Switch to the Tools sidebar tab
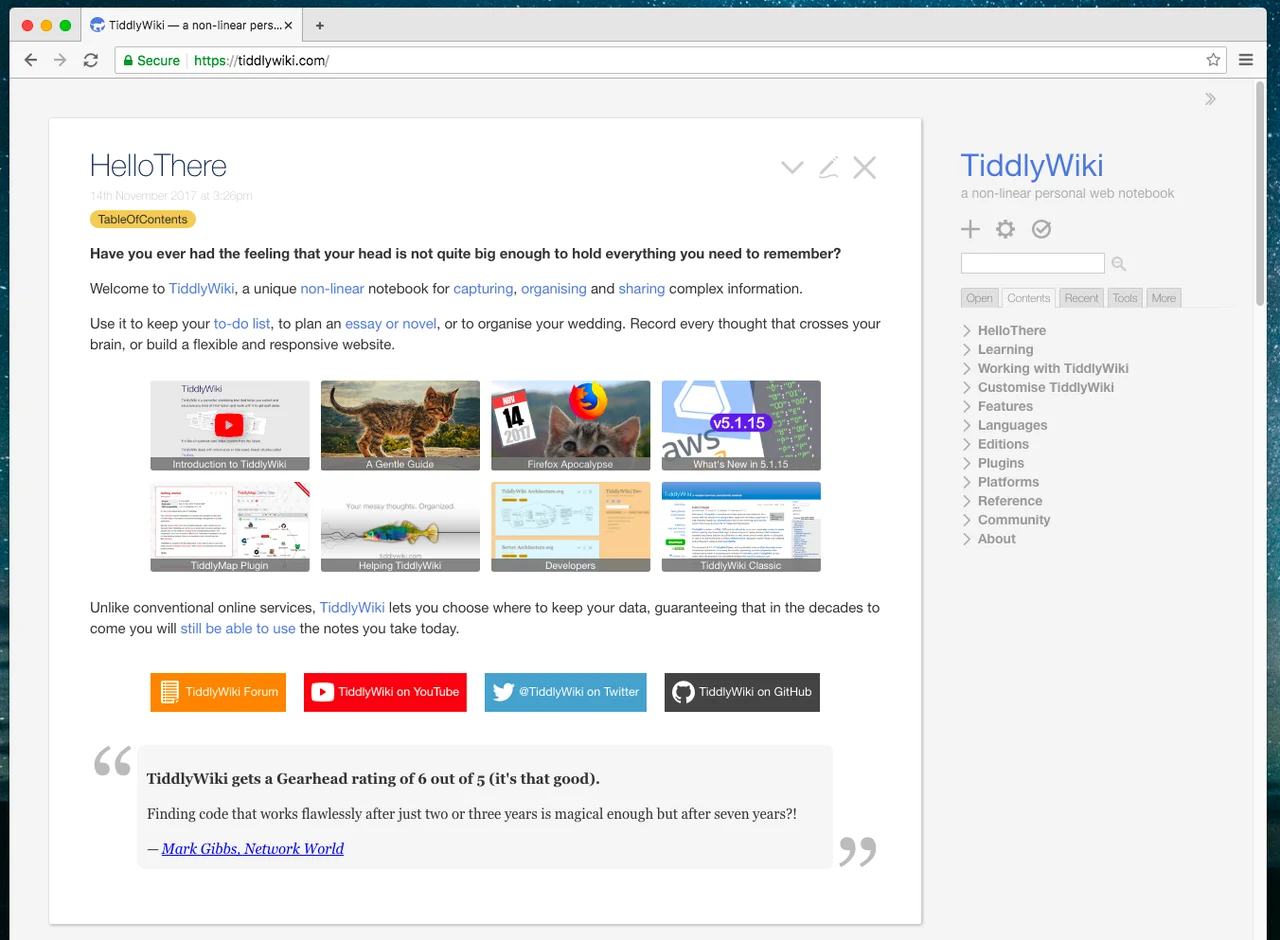 1125,298
